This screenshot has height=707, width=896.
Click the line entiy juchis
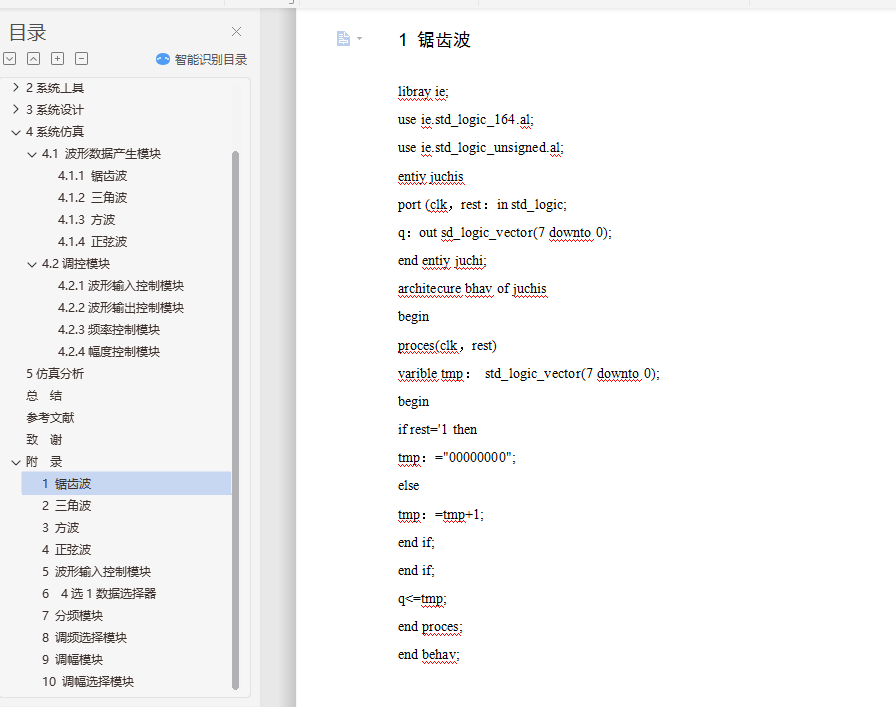[x=431, y=177]
